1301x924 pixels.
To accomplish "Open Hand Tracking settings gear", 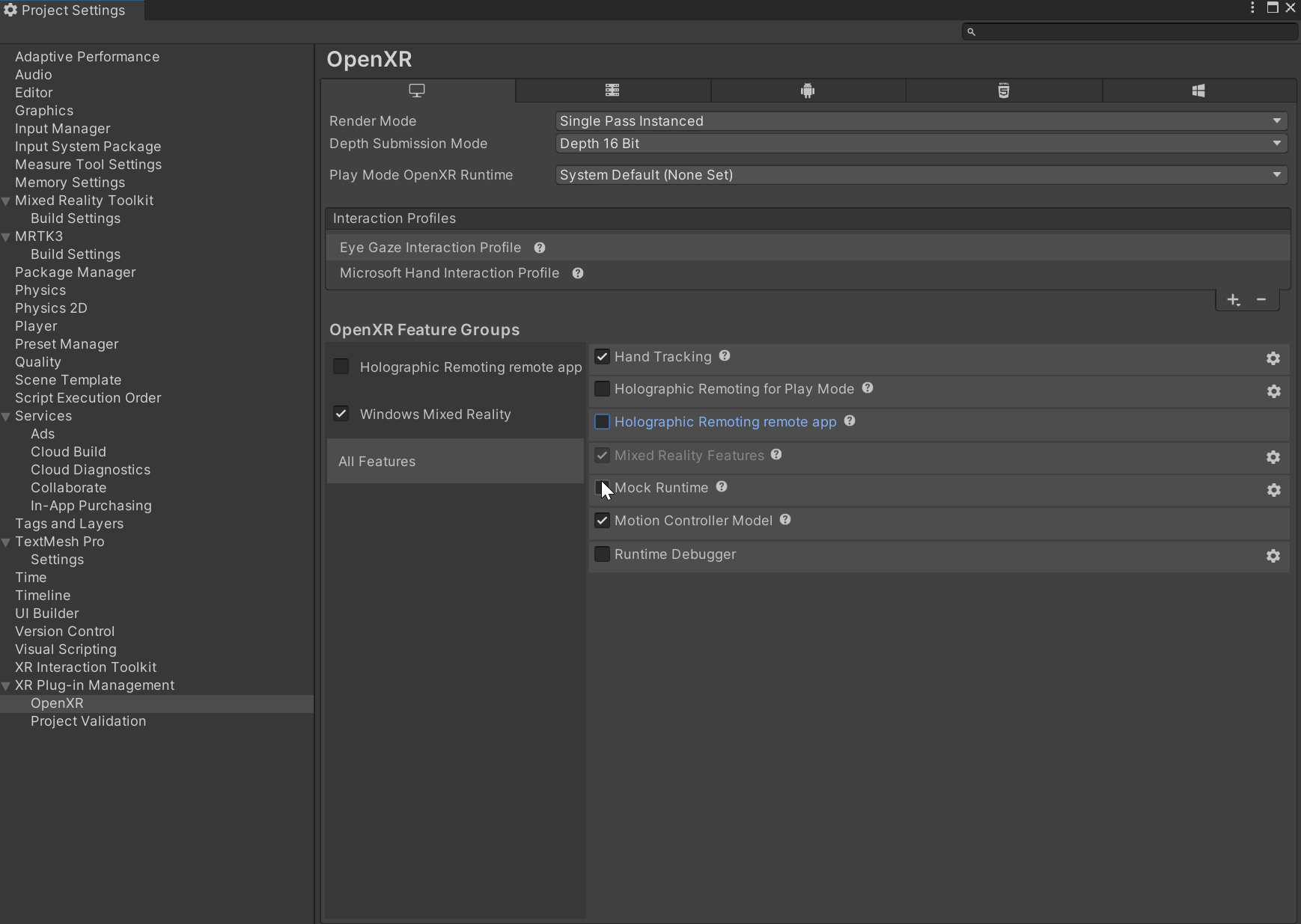I will point(1273,358).
